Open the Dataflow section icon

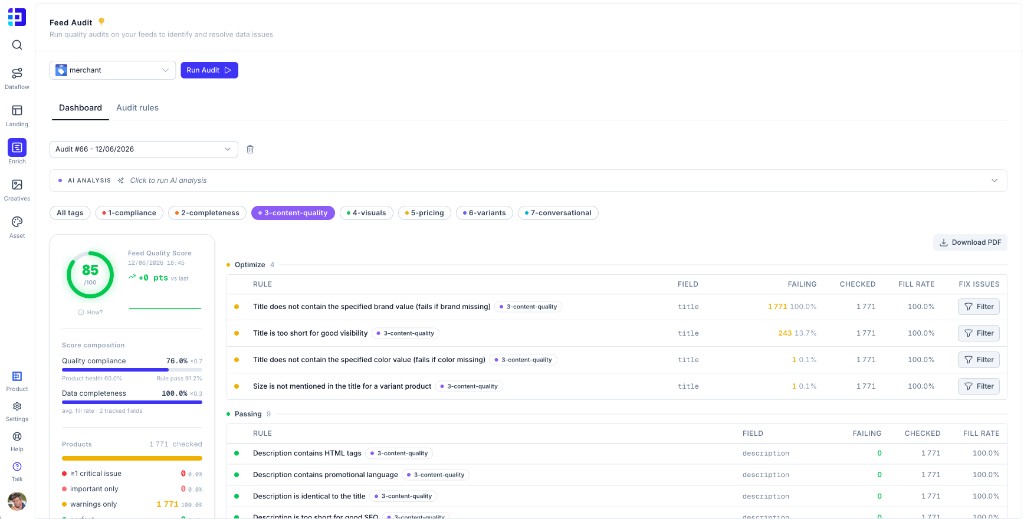(17, 73)
